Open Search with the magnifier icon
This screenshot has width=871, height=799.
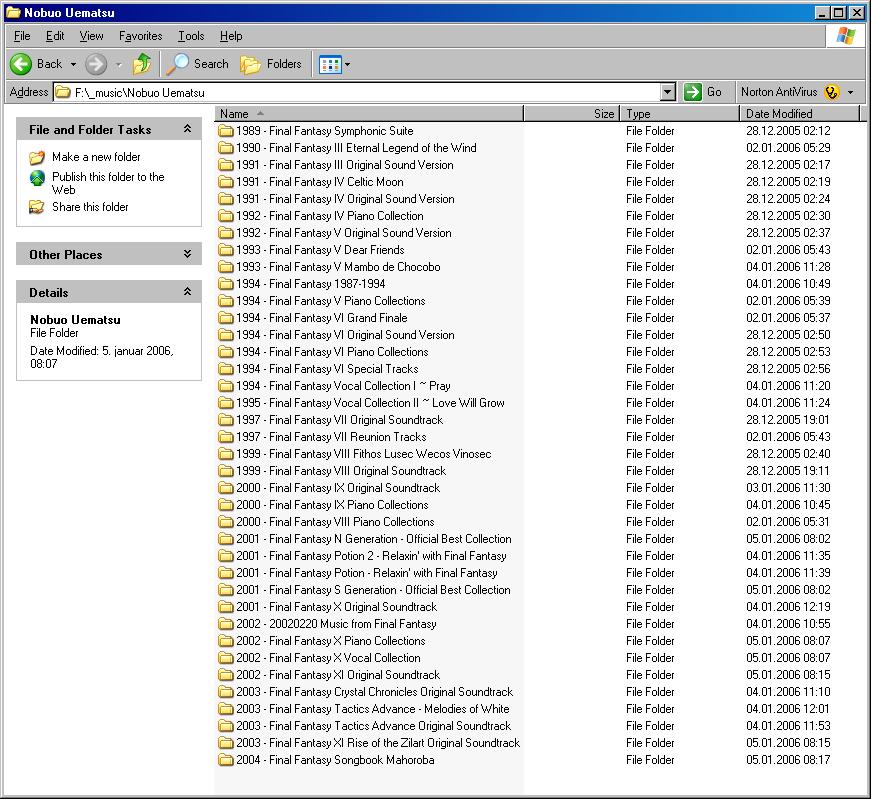pyautogui.click(x=178, y=64)
